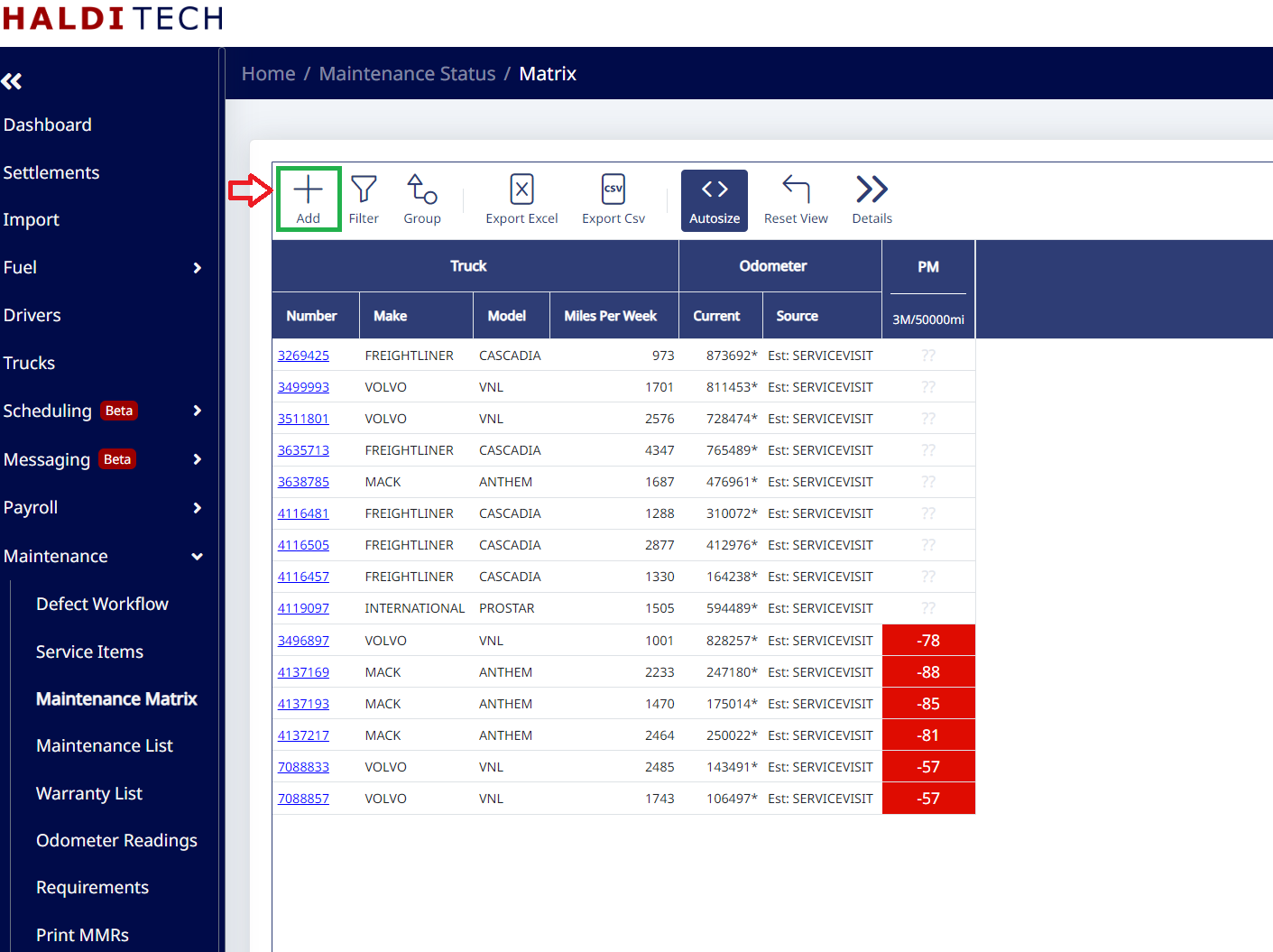This screenshot has height=952, width=1273.
Task: Sort by Current odometer header
Action: [x=721, y=316]
